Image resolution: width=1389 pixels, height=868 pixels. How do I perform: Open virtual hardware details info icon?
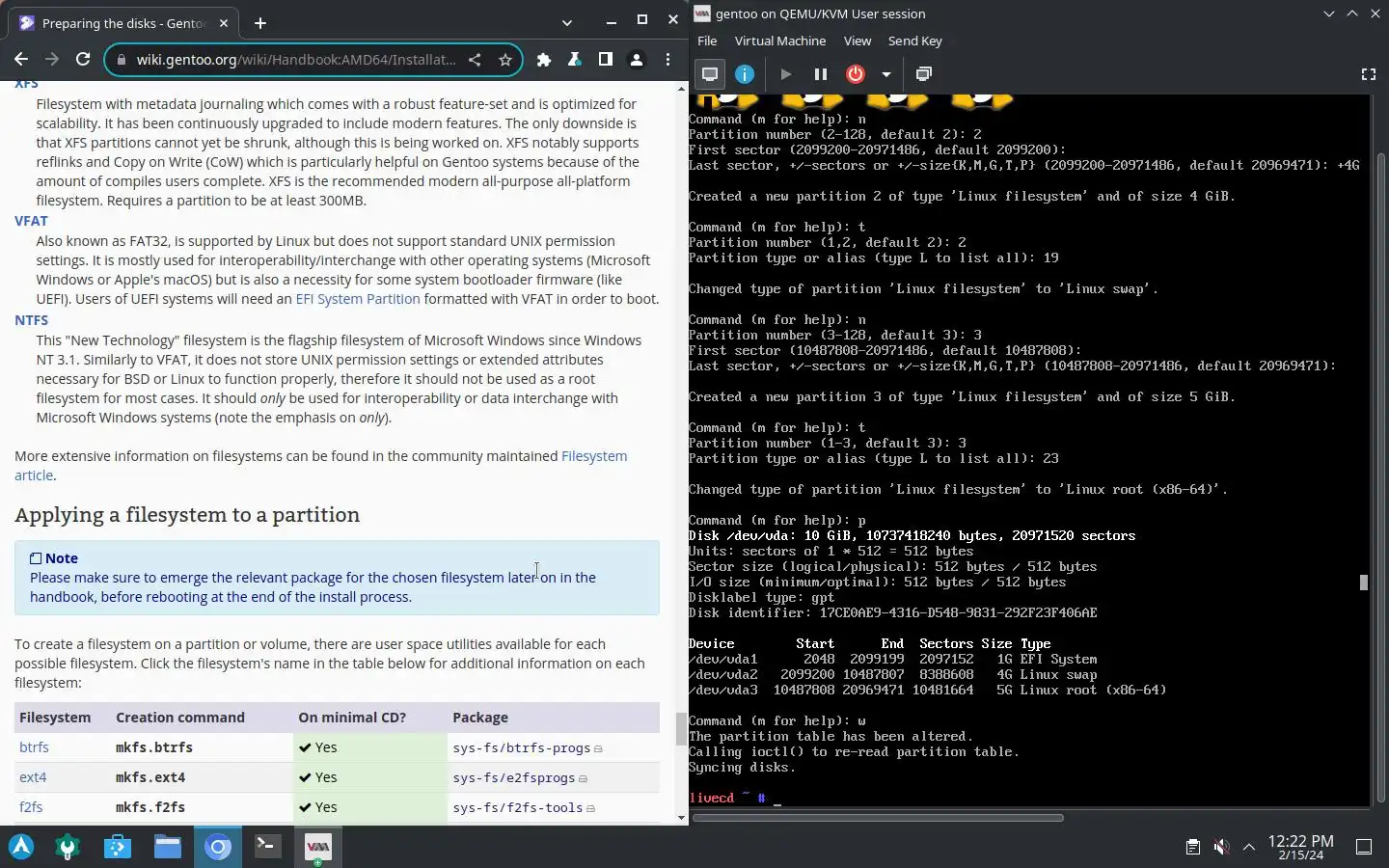[x=745, y=74]
